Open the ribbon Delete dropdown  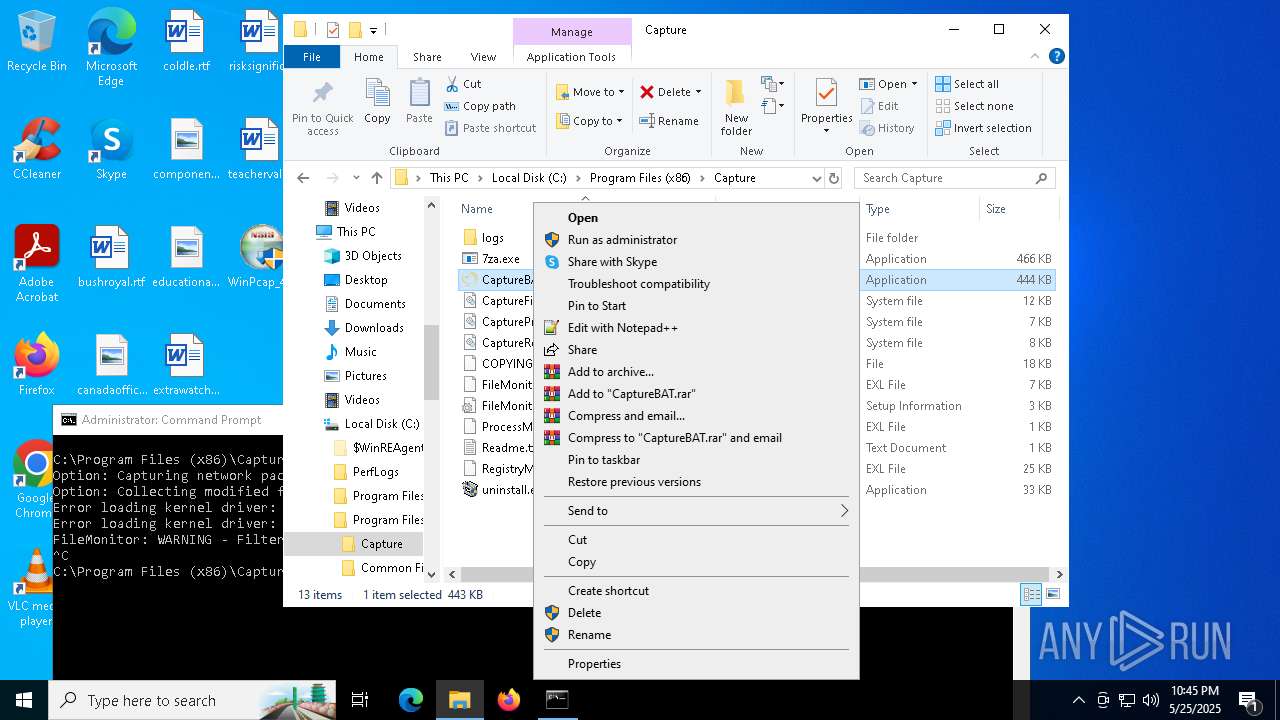pyautogui.click(x=671, y=92)
